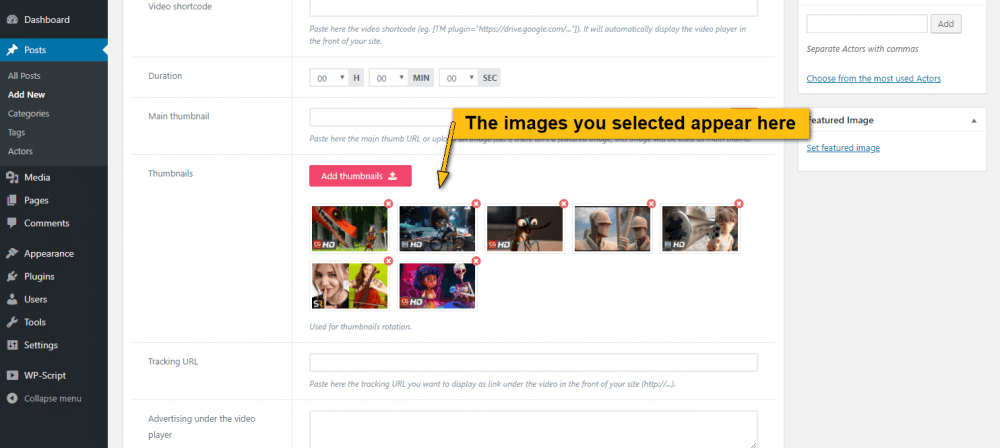Image resolution: width=1000 pixels, height=448 pixels.
Task: Select the two soldiers thumbnail image
Action: pos(612,228)
